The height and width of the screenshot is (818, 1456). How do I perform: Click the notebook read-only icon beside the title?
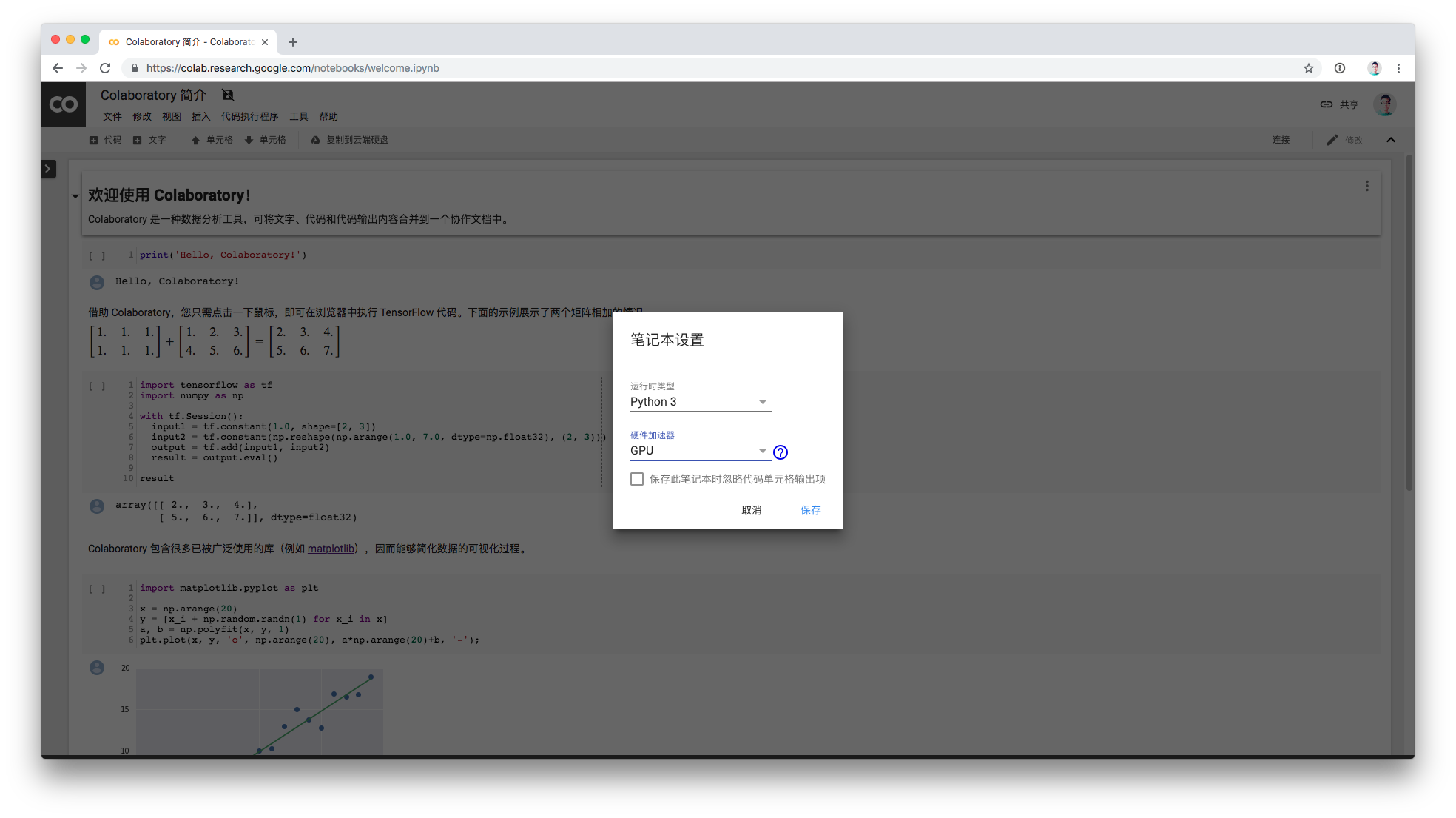[x=228, y=95]
